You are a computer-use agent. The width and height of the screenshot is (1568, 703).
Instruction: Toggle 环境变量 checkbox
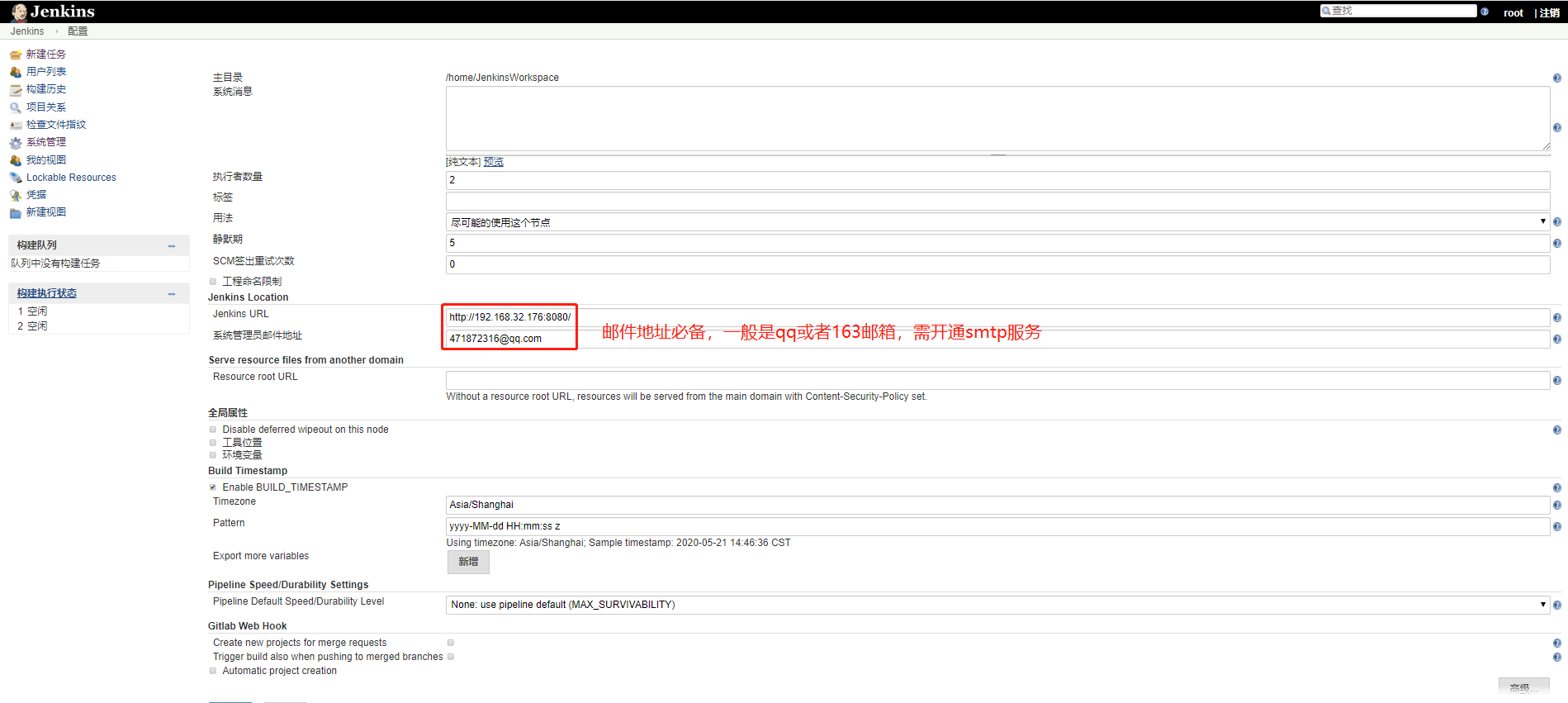tap(213, 455)
